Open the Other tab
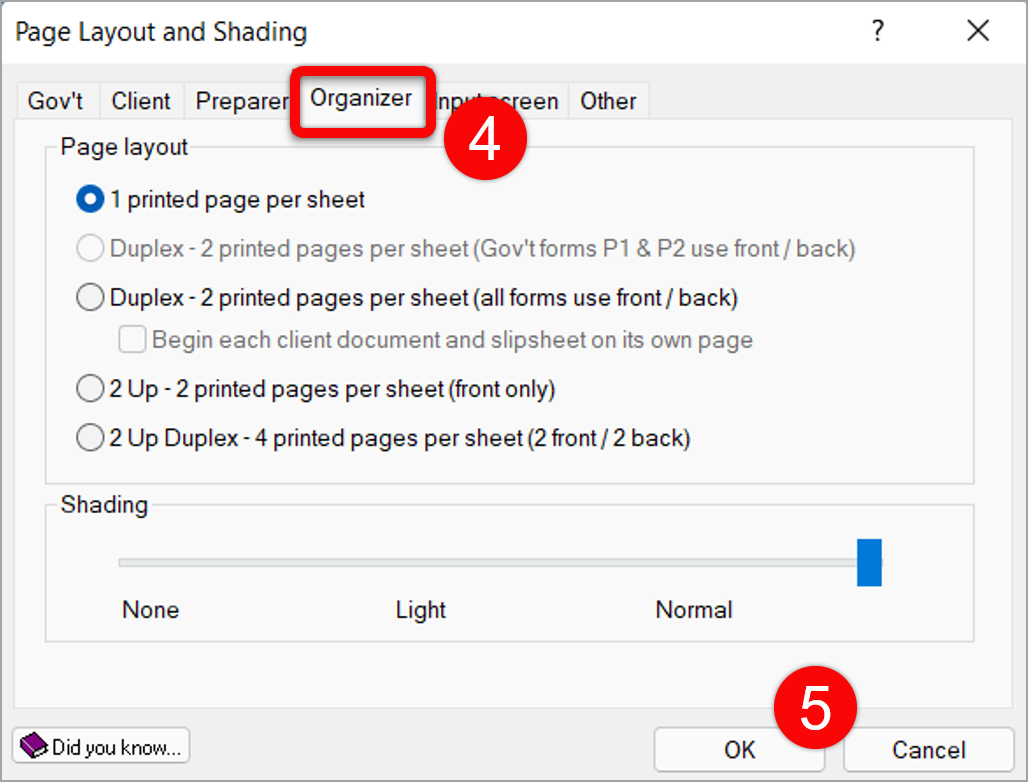Viewport: 1028px width, 782px height. pos(608,101)
